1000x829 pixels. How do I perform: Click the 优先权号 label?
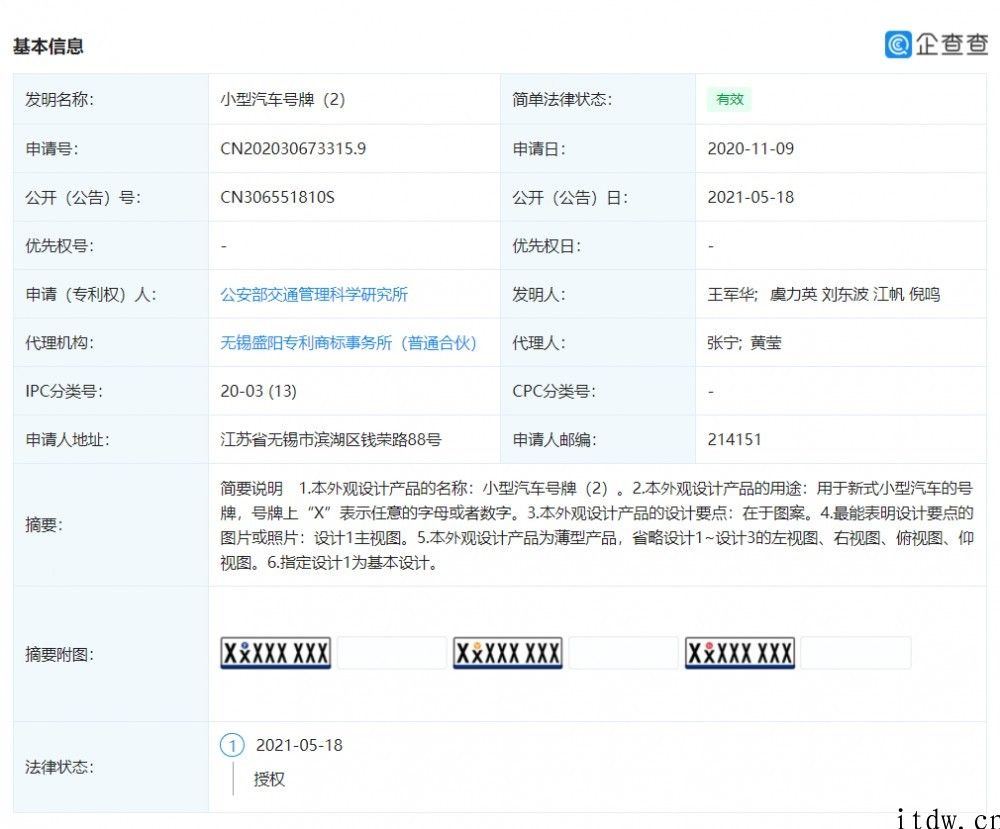[59, 246]
